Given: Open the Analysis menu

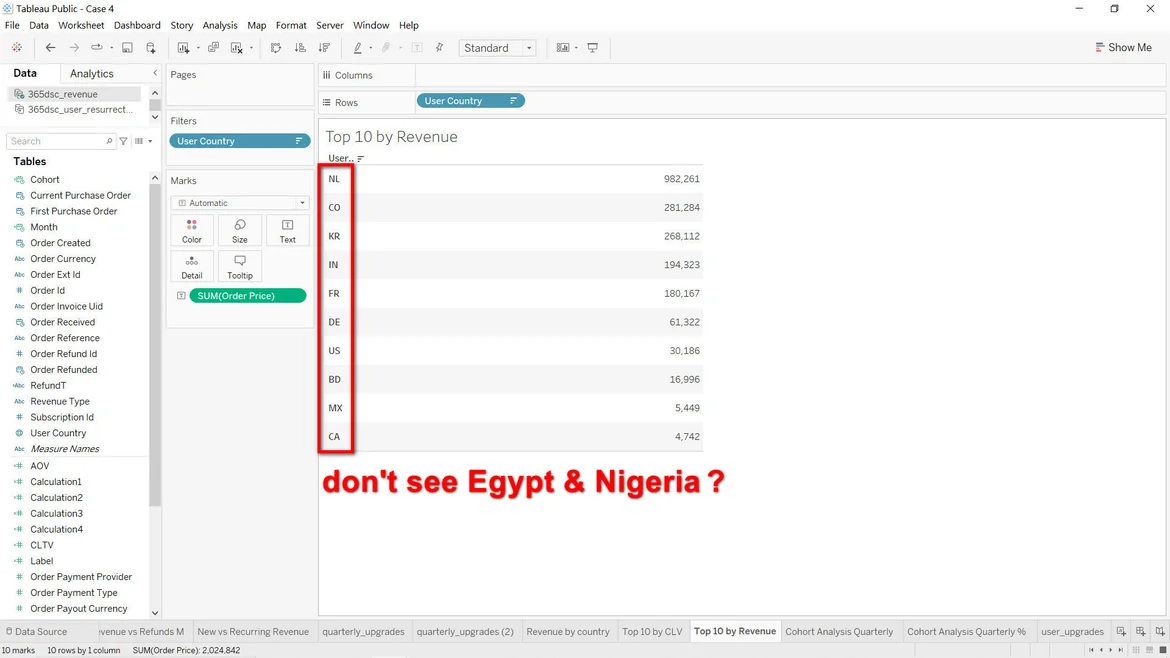Looking at the screenshot, I should point(220,25).
